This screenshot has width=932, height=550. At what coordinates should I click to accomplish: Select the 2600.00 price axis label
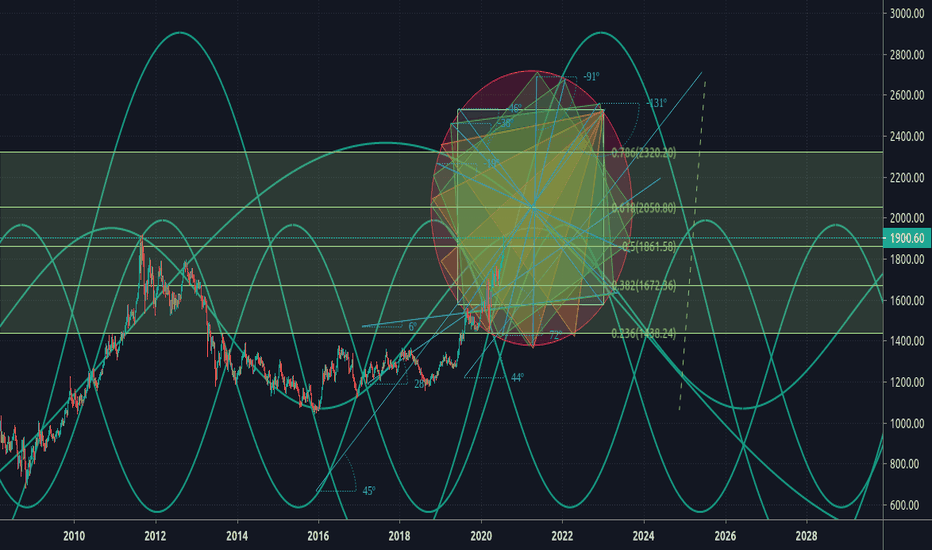point(907,95)
